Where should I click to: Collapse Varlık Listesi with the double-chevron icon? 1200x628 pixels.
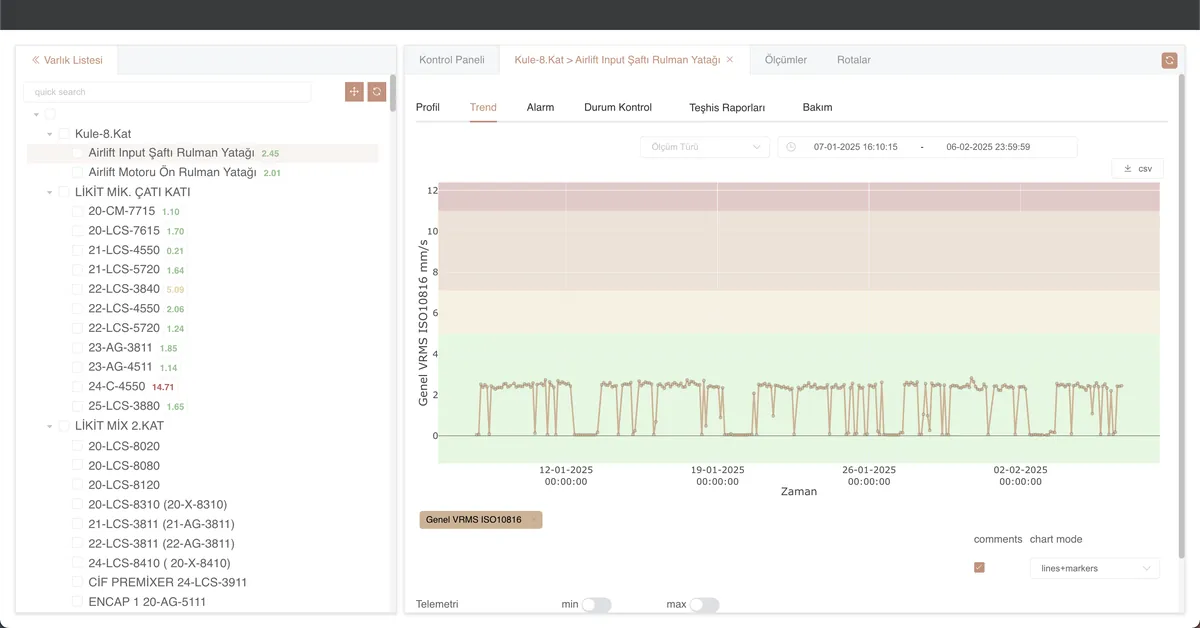(x=36, y=60)
